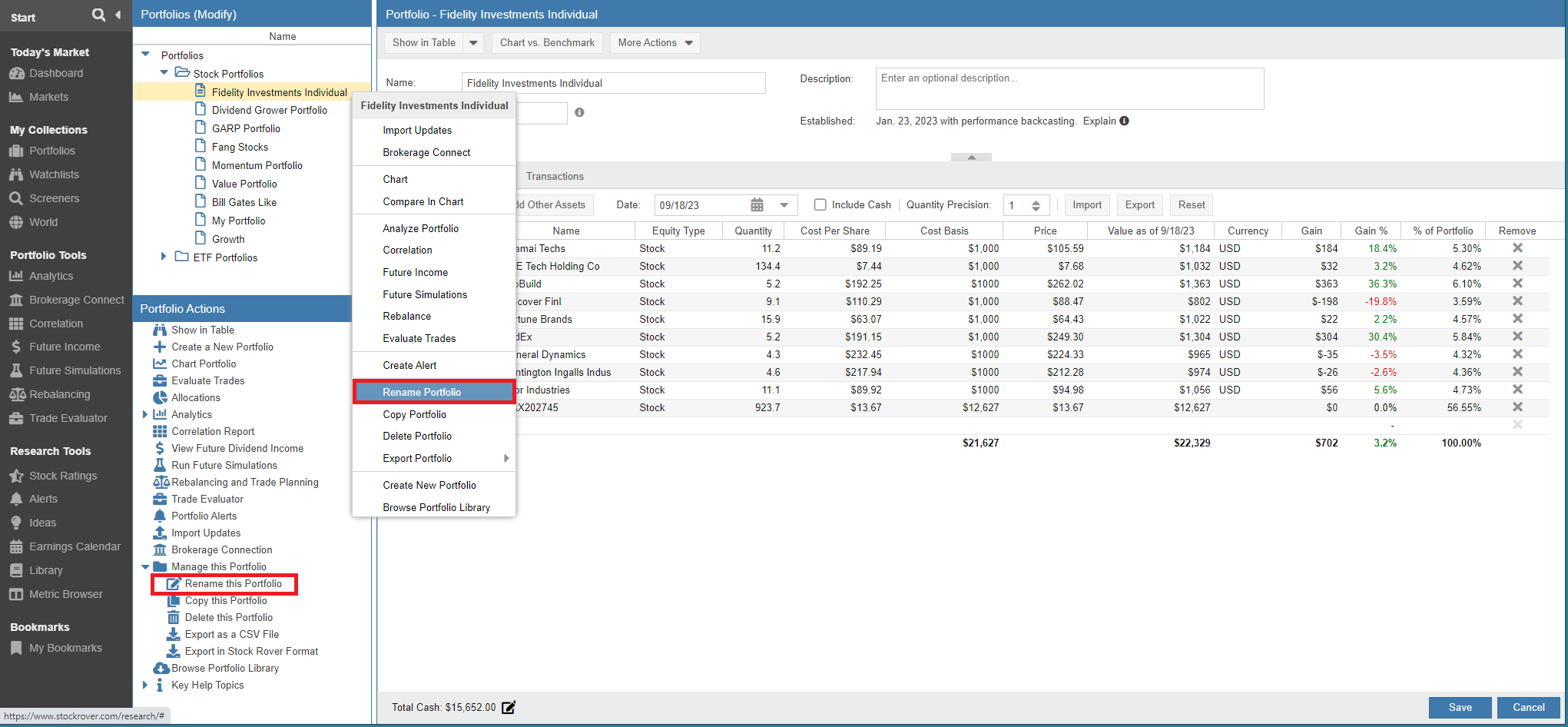
Task: Choose Delete Portfolio from the context menu
Action: [434, 436]
